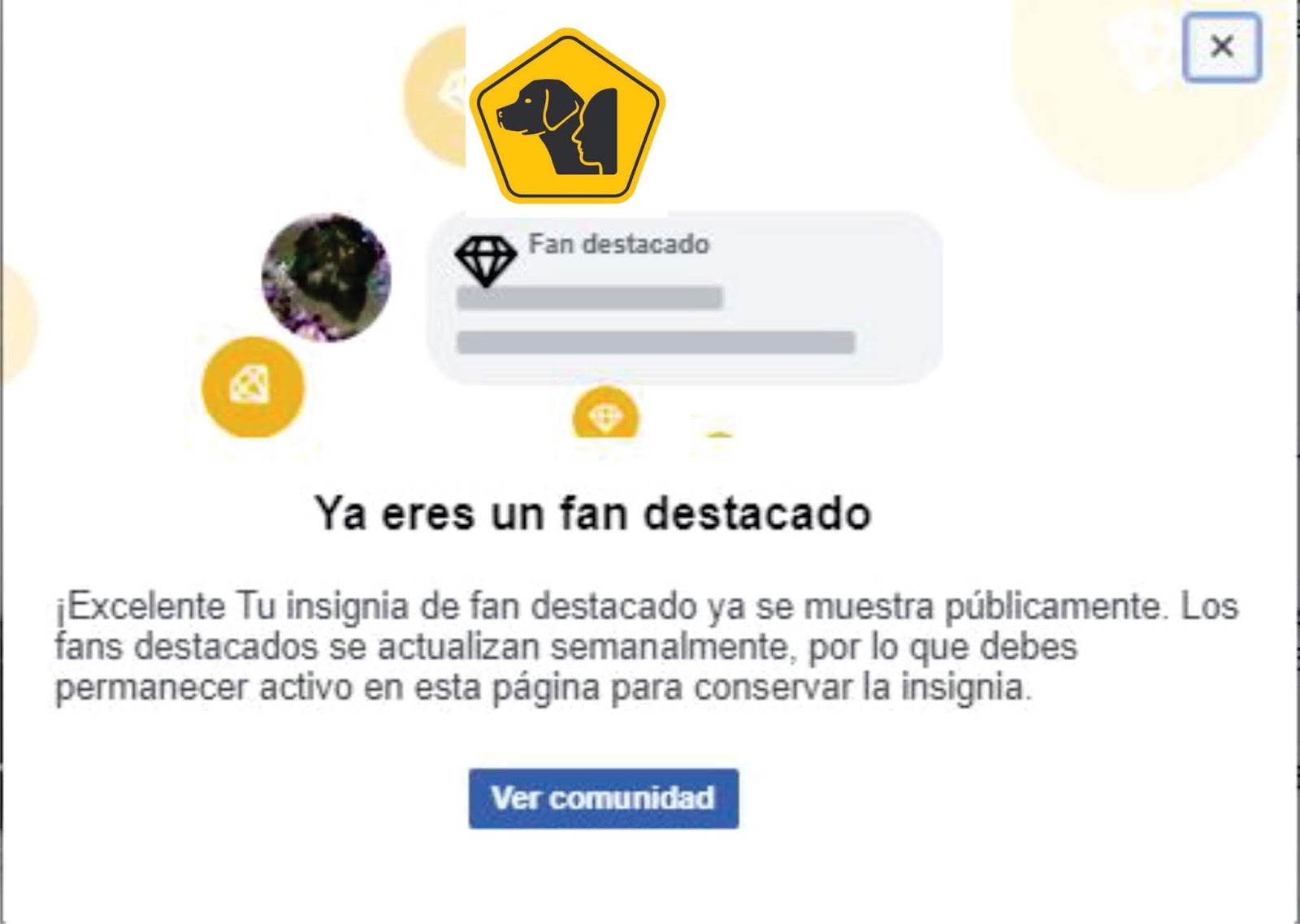The height and width of the screenshot is (924, 1300).
Task: Click the tiny yellow sliver beside small badge
Action: click(720, 435)
